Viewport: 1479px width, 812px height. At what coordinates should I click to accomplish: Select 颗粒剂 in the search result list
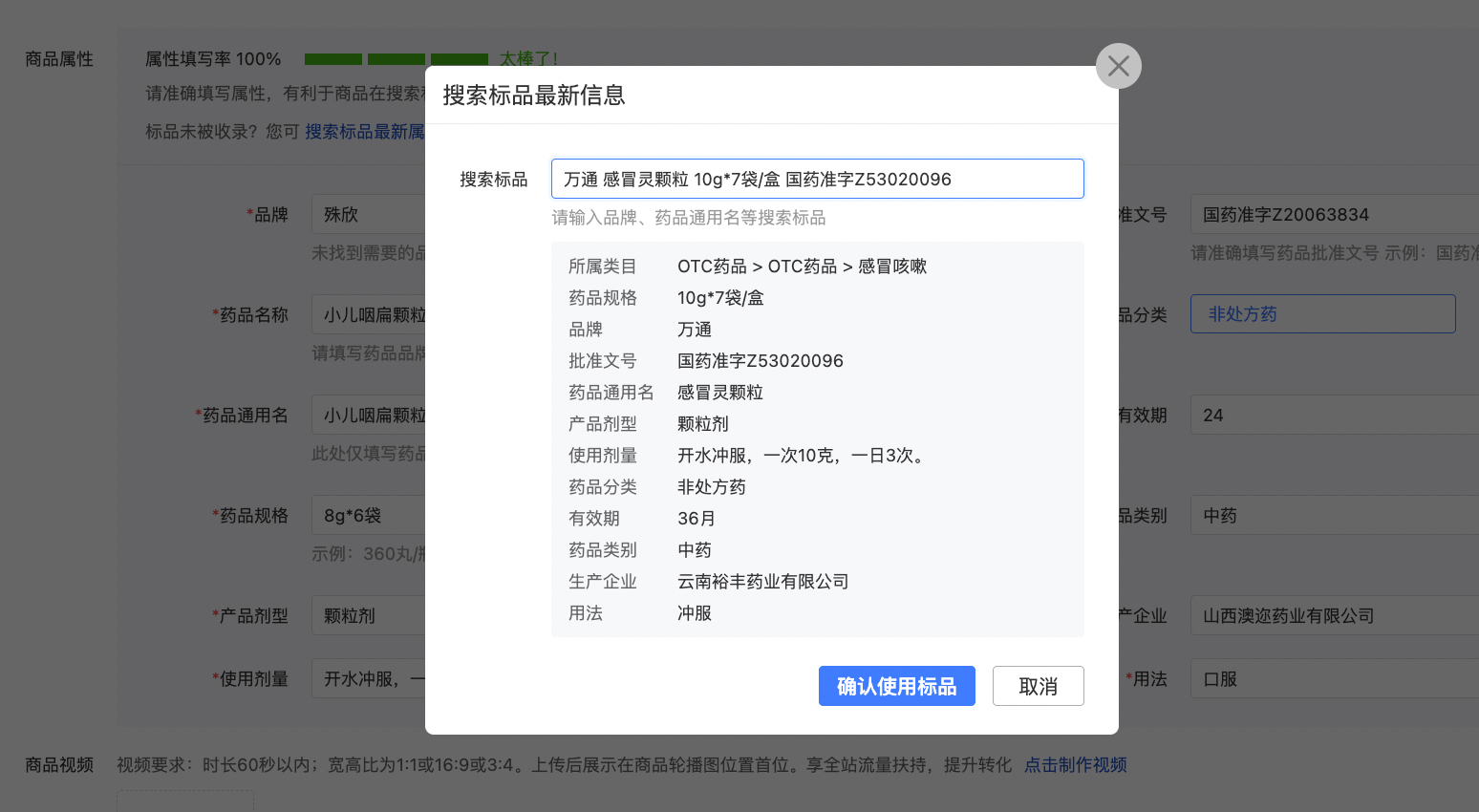703,424
